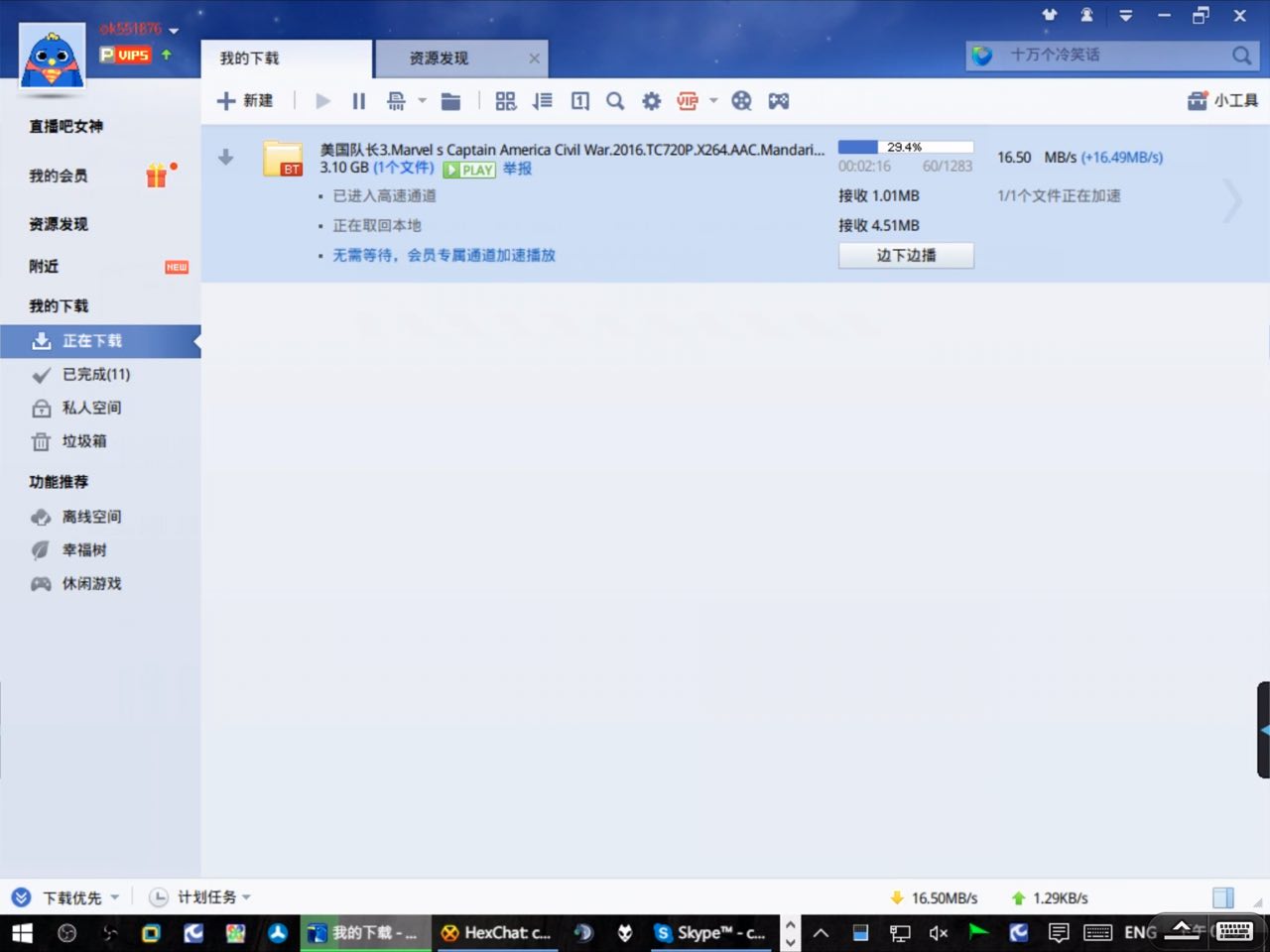Click the magnifier search icon in toolbar
Screen dimensions: 1270x952
(x=615, y=101)
